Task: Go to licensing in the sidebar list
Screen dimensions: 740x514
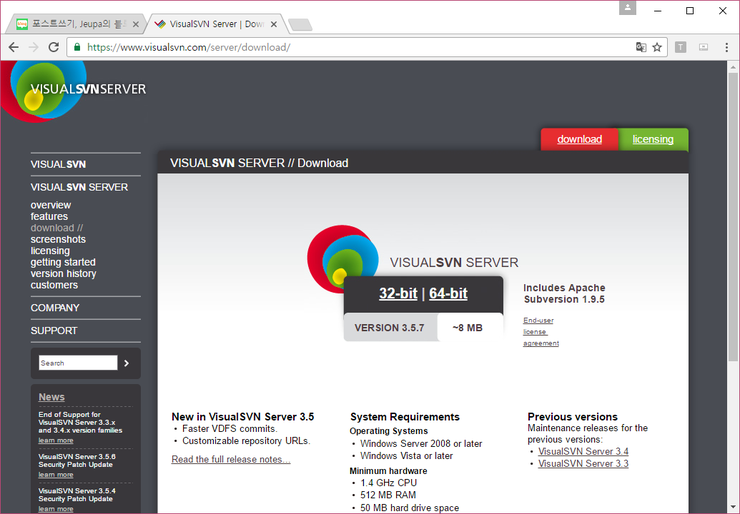Action: click(x=50, y=251)
